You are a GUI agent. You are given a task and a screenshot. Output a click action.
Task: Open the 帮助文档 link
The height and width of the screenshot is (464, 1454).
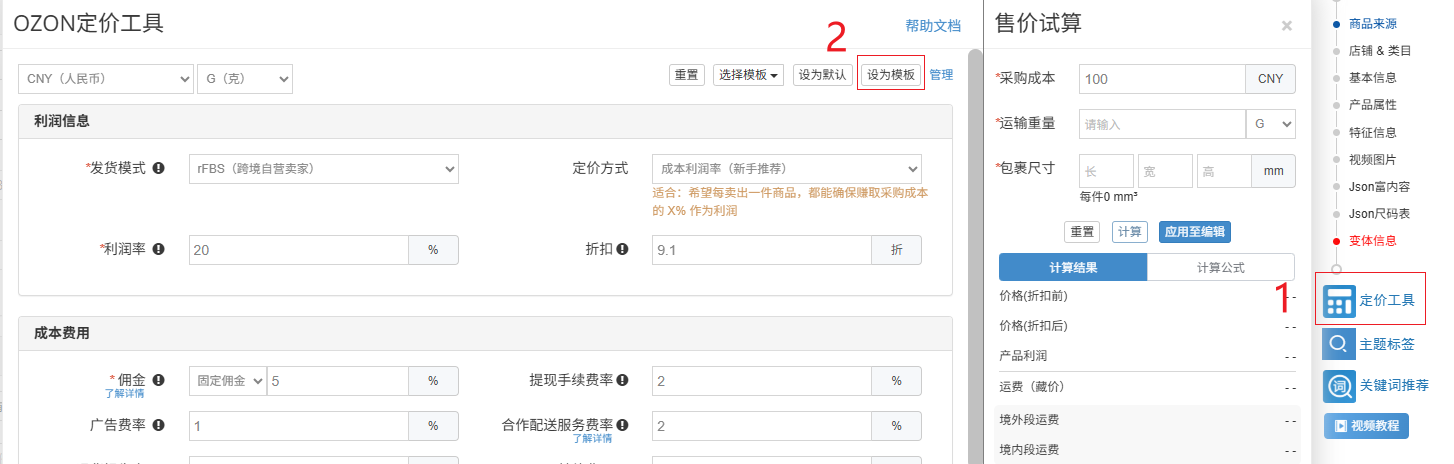(x=932, y=26)
